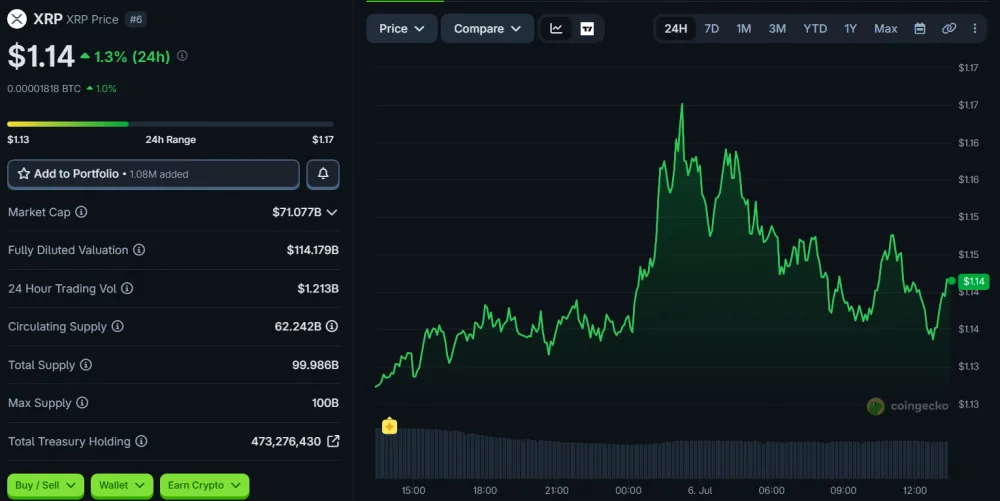Click the current $1.14 price marker on chart
1000x501 pixels.
(973, 281)
